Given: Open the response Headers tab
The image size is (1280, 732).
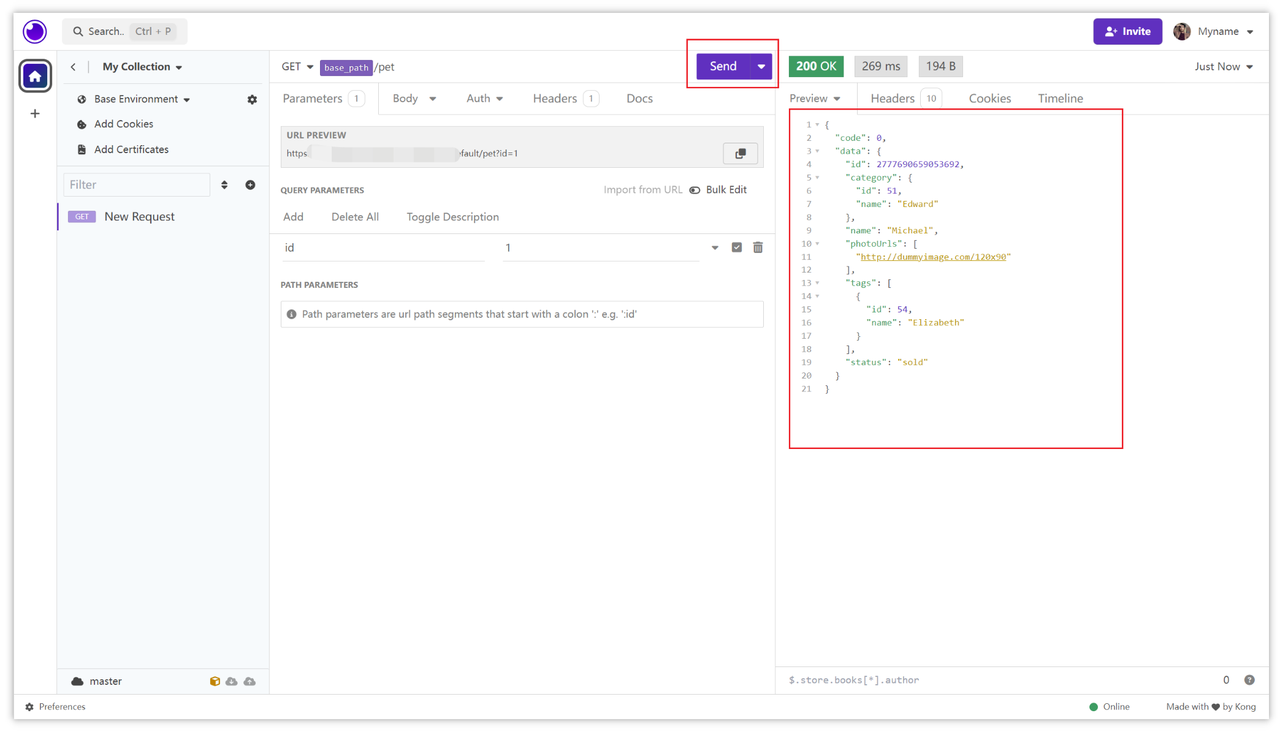Looking at the screenshot, I should click(x=905, y=98).
